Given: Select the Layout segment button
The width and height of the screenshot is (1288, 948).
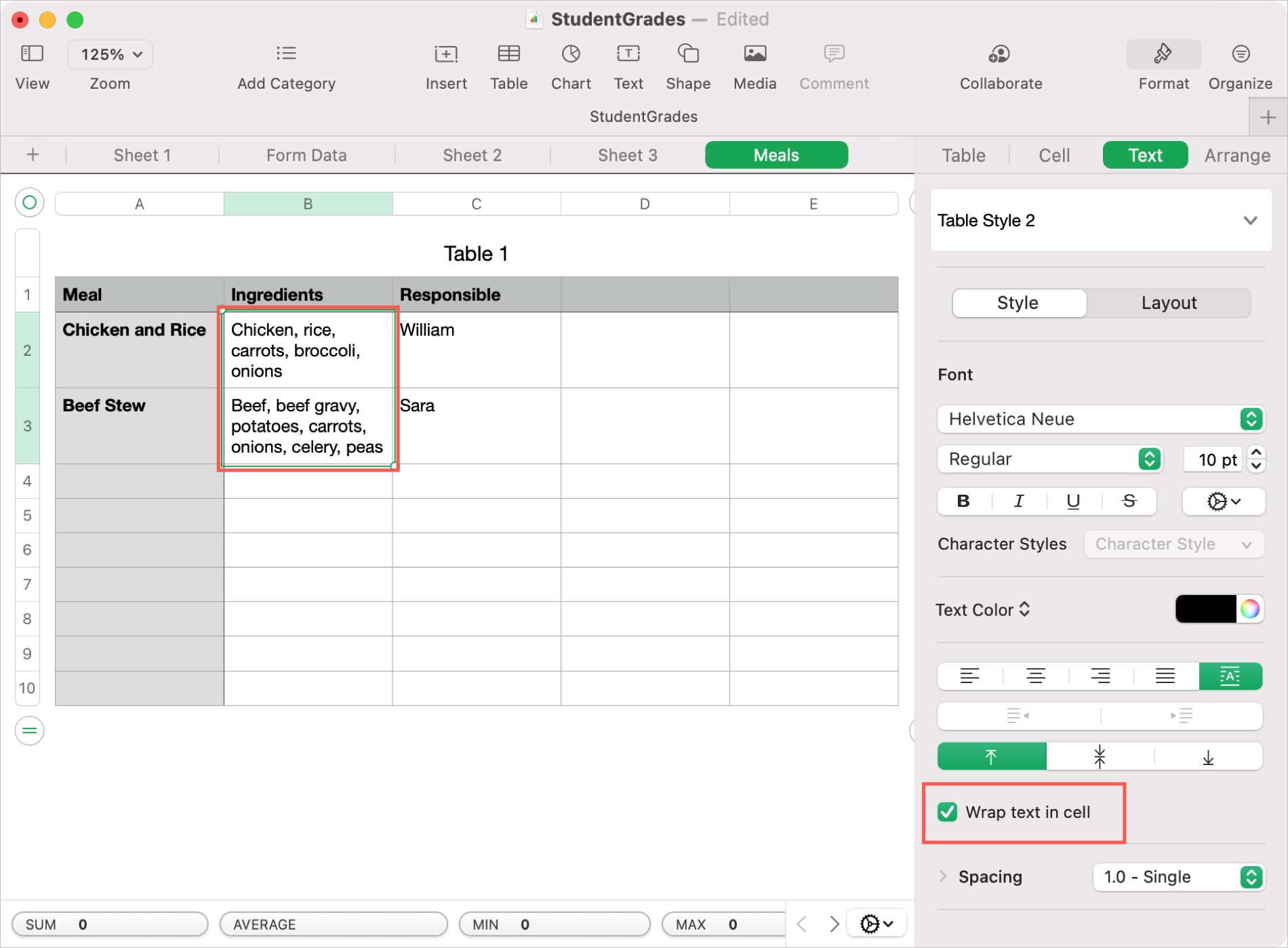Looking at the screenshot, I should click(1169, 303).
